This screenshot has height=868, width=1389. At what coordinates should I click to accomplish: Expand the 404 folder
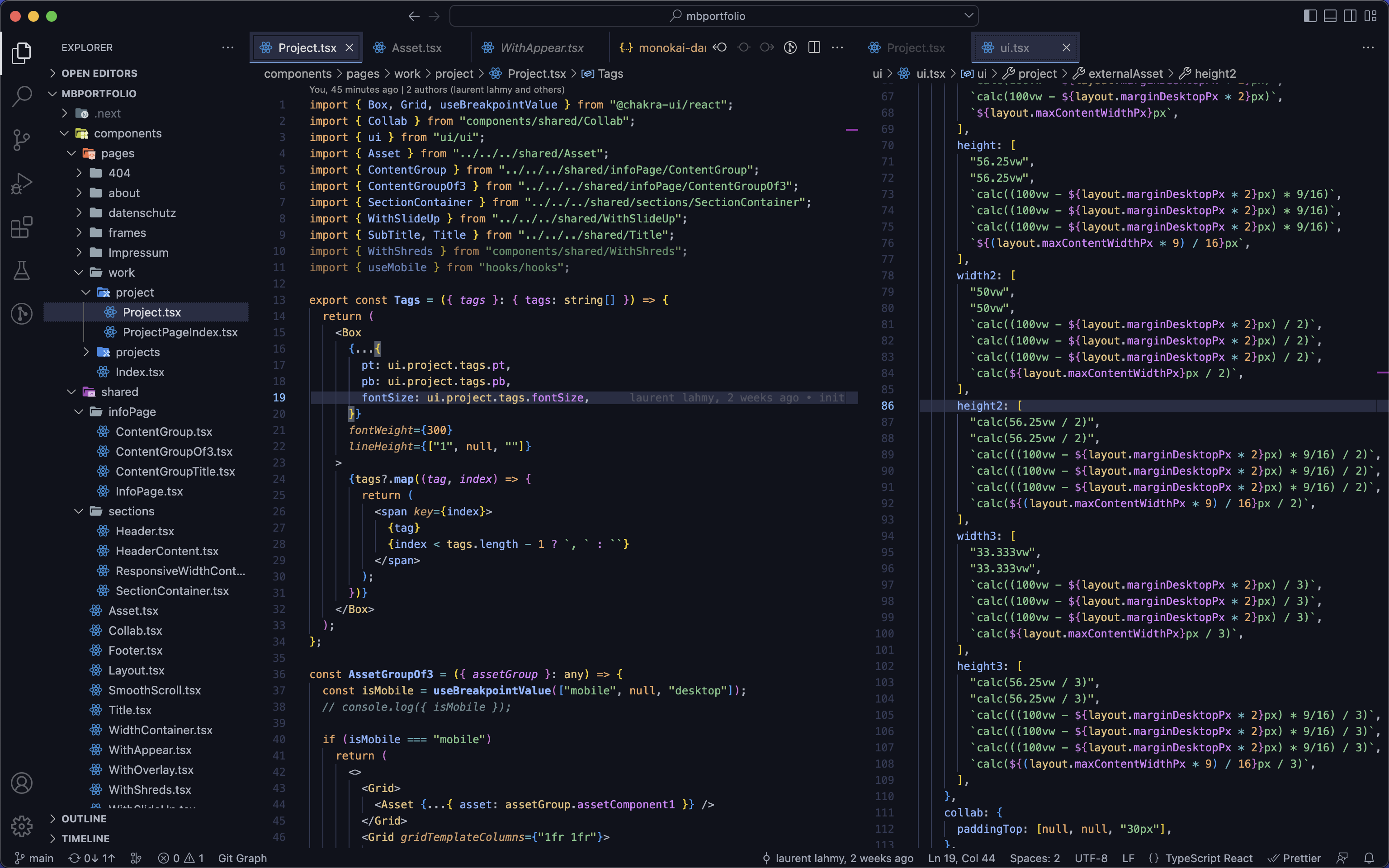[x=119, y=173]
